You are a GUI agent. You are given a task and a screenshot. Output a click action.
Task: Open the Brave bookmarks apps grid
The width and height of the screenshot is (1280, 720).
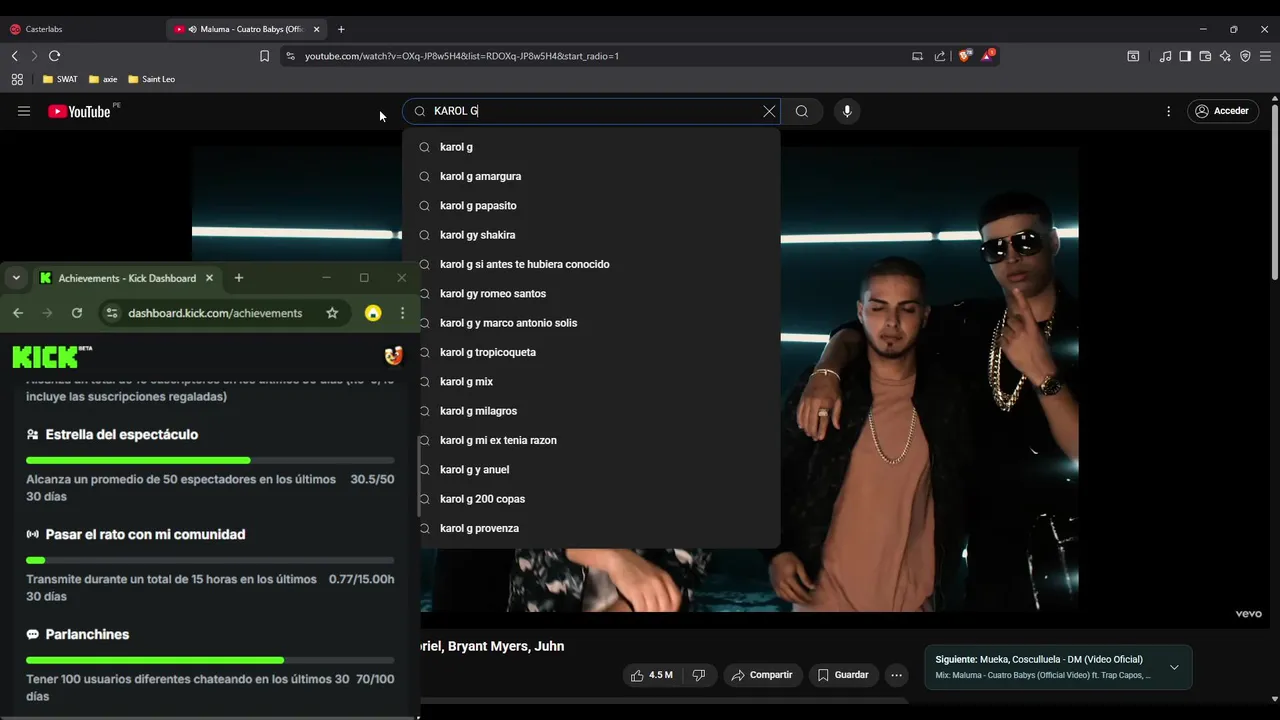[x=17, y=79]
